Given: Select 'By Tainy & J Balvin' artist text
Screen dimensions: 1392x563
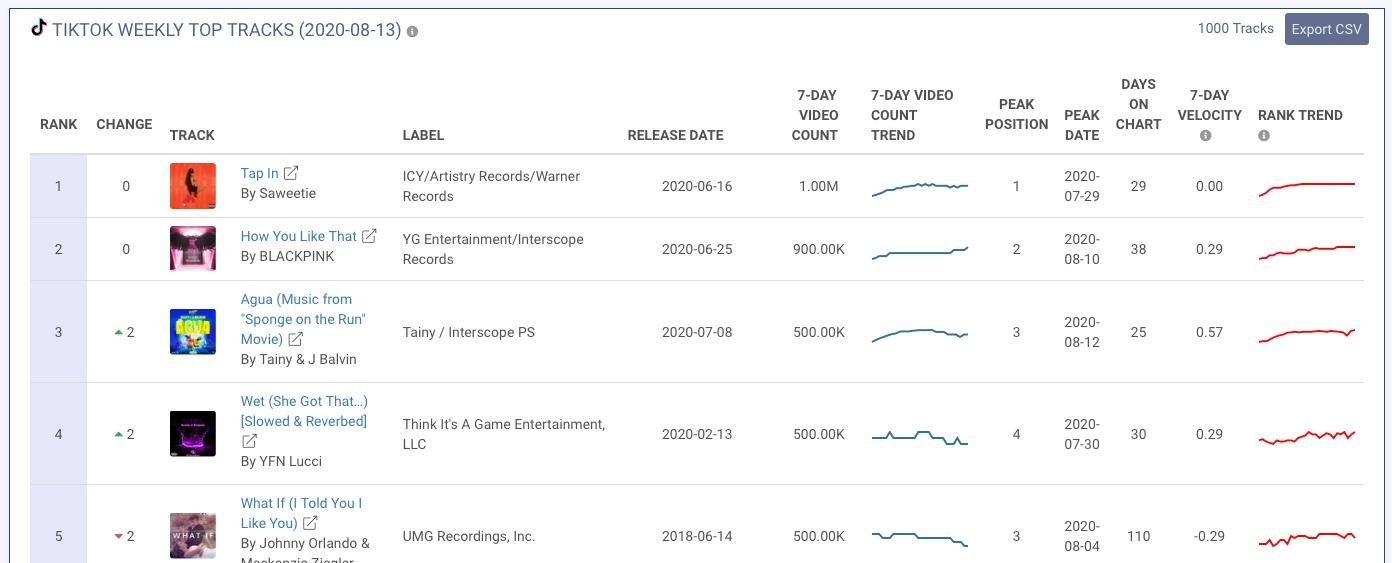Looking at the screenshot, I should [298, 359].
